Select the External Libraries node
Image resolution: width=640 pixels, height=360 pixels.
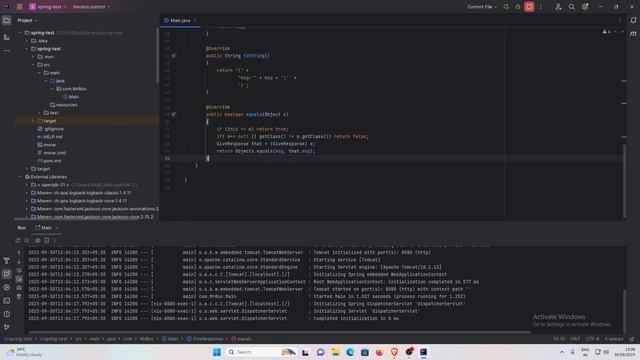pyautogui.click(x=46, y=177)
